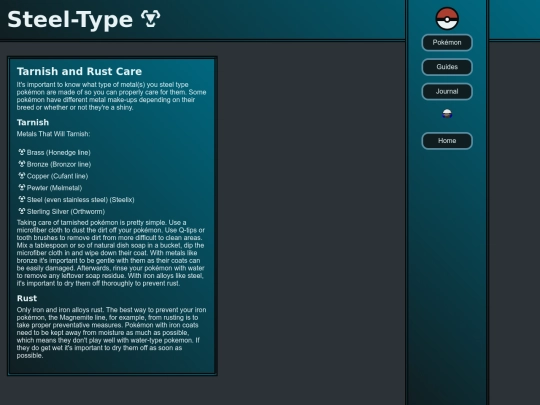This screenshot has height=405, width=540.
Task: Click the Tarnish and Rust Care heading
Action: [79, 71]
